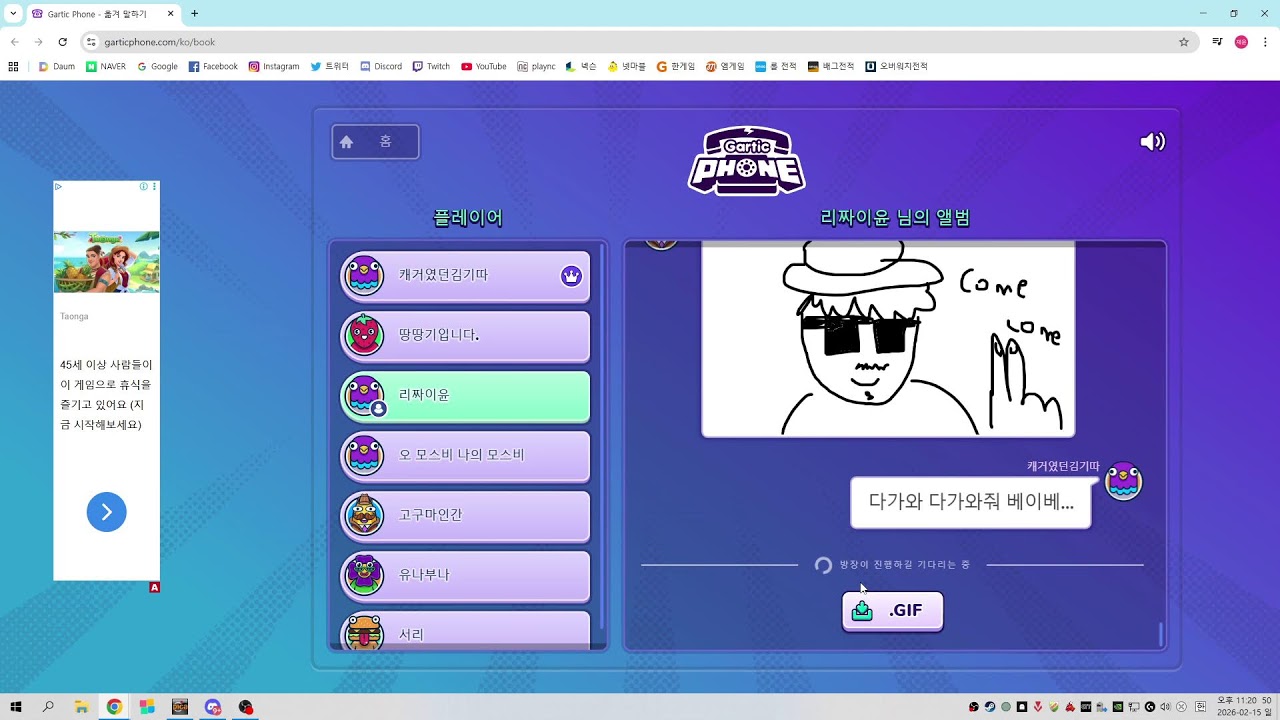Open the Taonga ad game image

[x=106, y=262]
